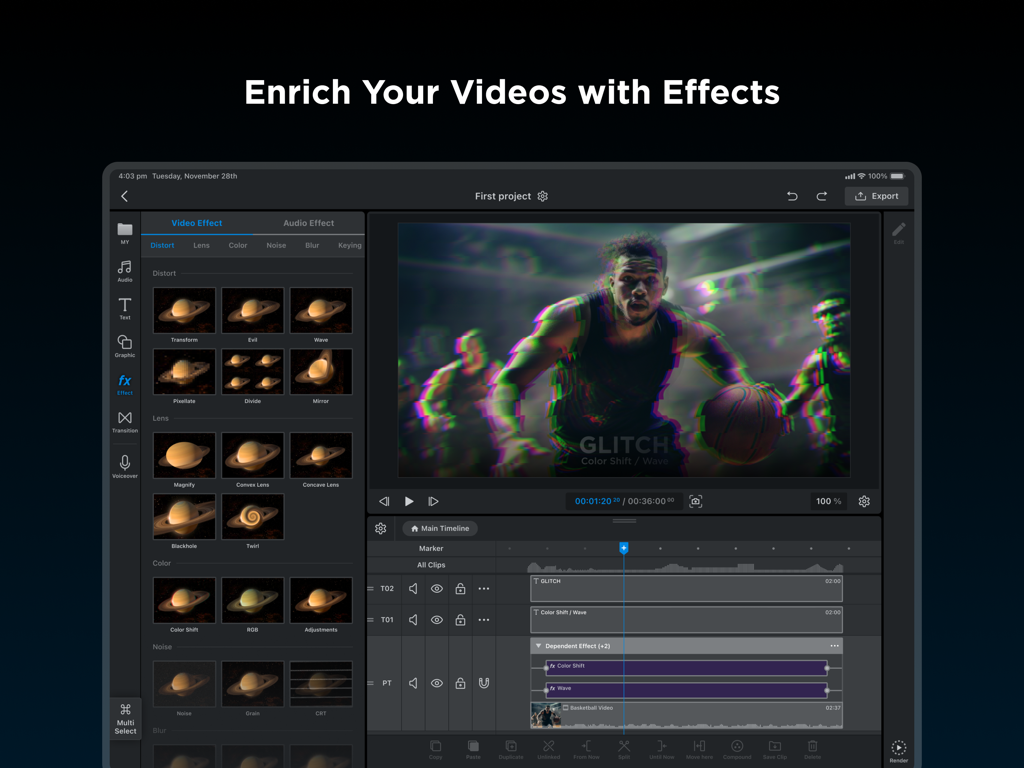Mute the T01 track speaker
Image resolution: width=1024 pixels, height=768 pixels.
pos(413,620)
